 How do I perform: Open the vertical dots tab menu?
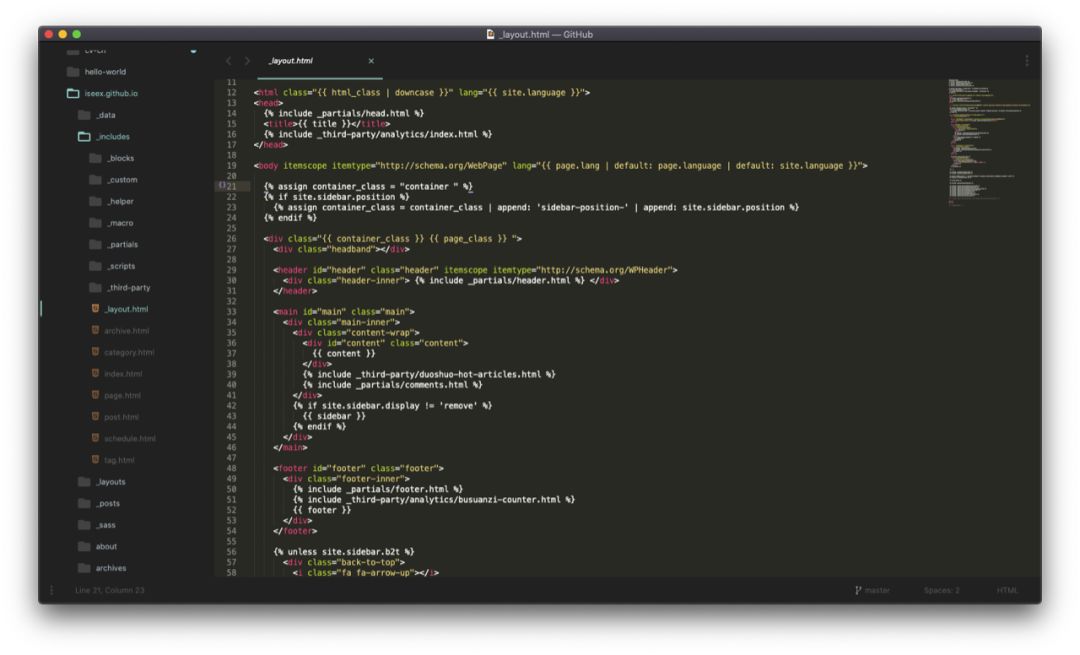pos(1026,61)
